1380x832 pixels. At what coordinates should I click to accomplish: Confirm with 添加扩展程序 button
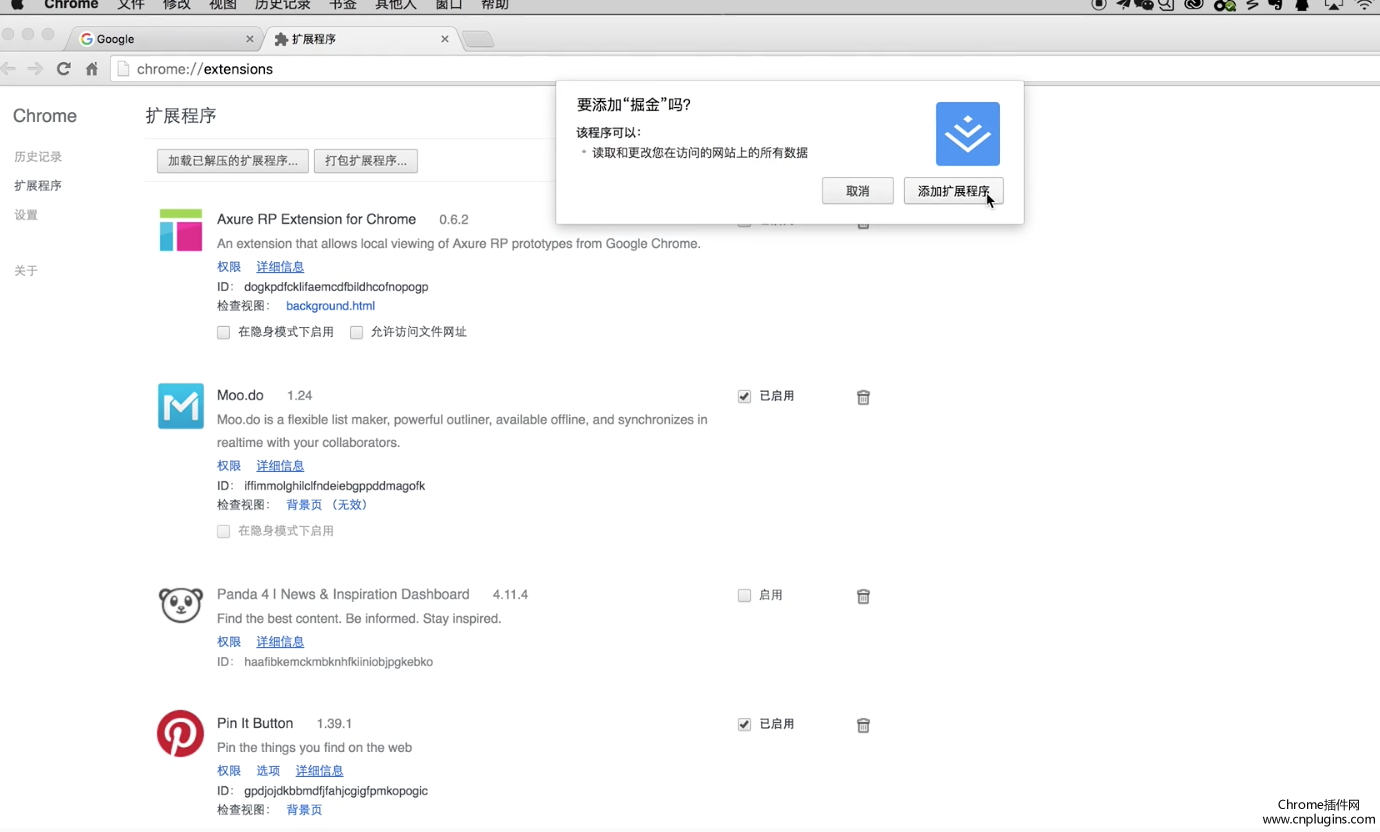[954, 191]
